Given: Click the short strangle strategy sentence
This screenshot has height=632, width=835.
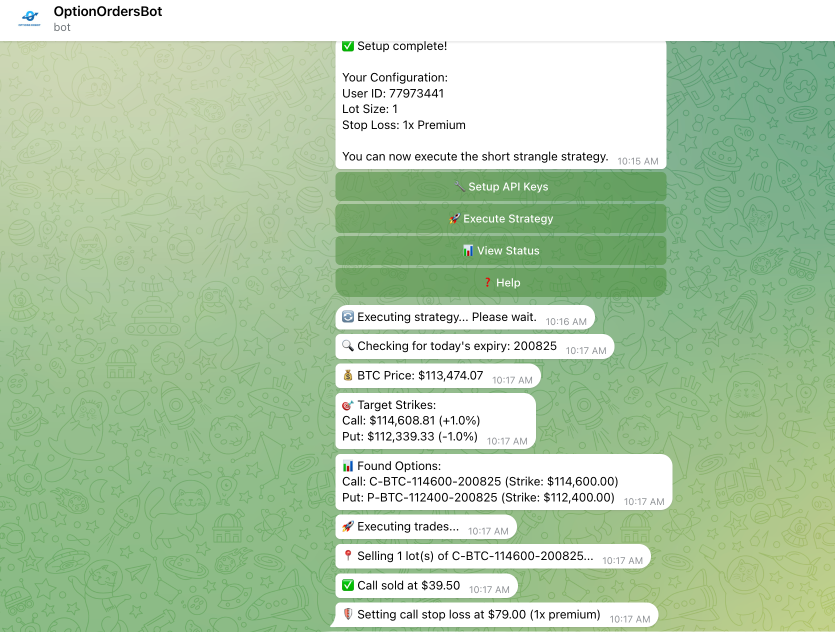Looking at the screenshot, I should click(475, 157).
